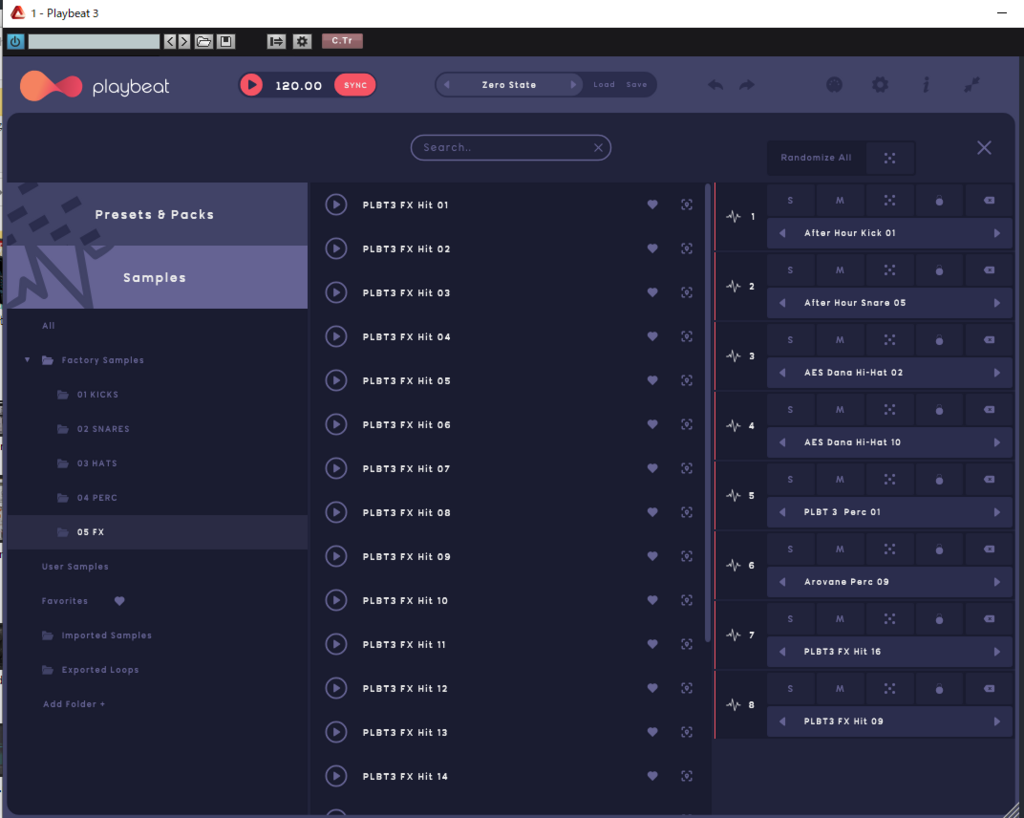The width and height of the screenshot is (1024, 818).
Task: Click Add Folder +
Action: [74, 704]
